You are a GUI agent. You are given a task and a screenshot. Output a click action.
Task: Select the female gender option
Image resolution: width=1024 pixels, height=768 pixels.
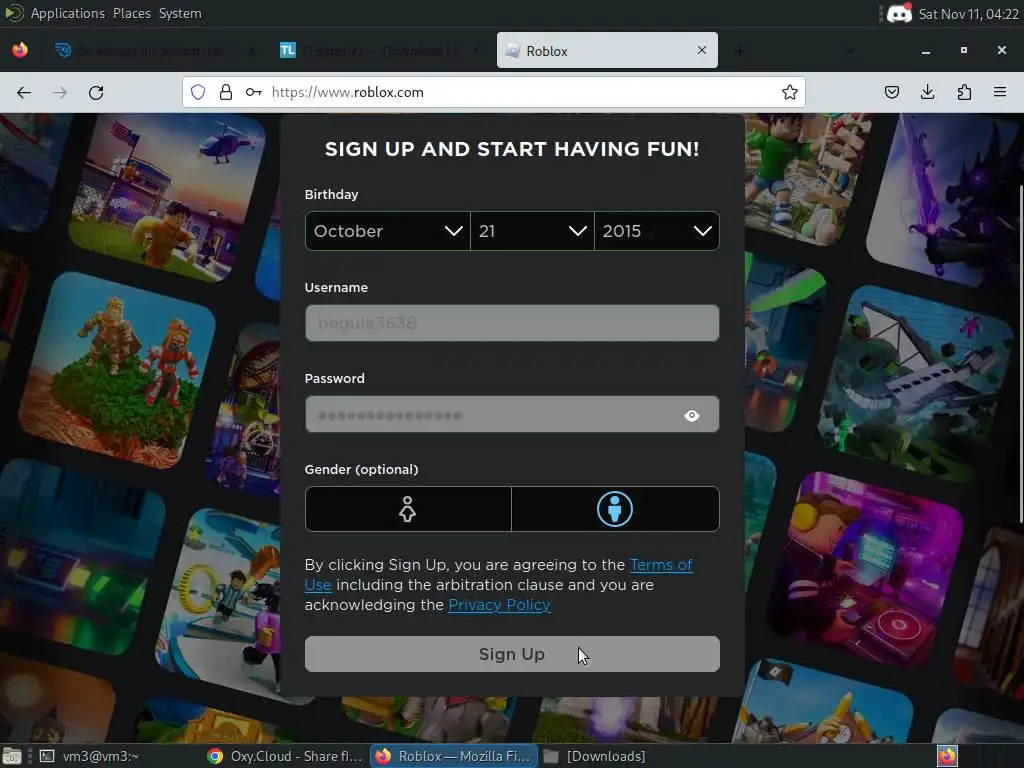click(408, 509)
